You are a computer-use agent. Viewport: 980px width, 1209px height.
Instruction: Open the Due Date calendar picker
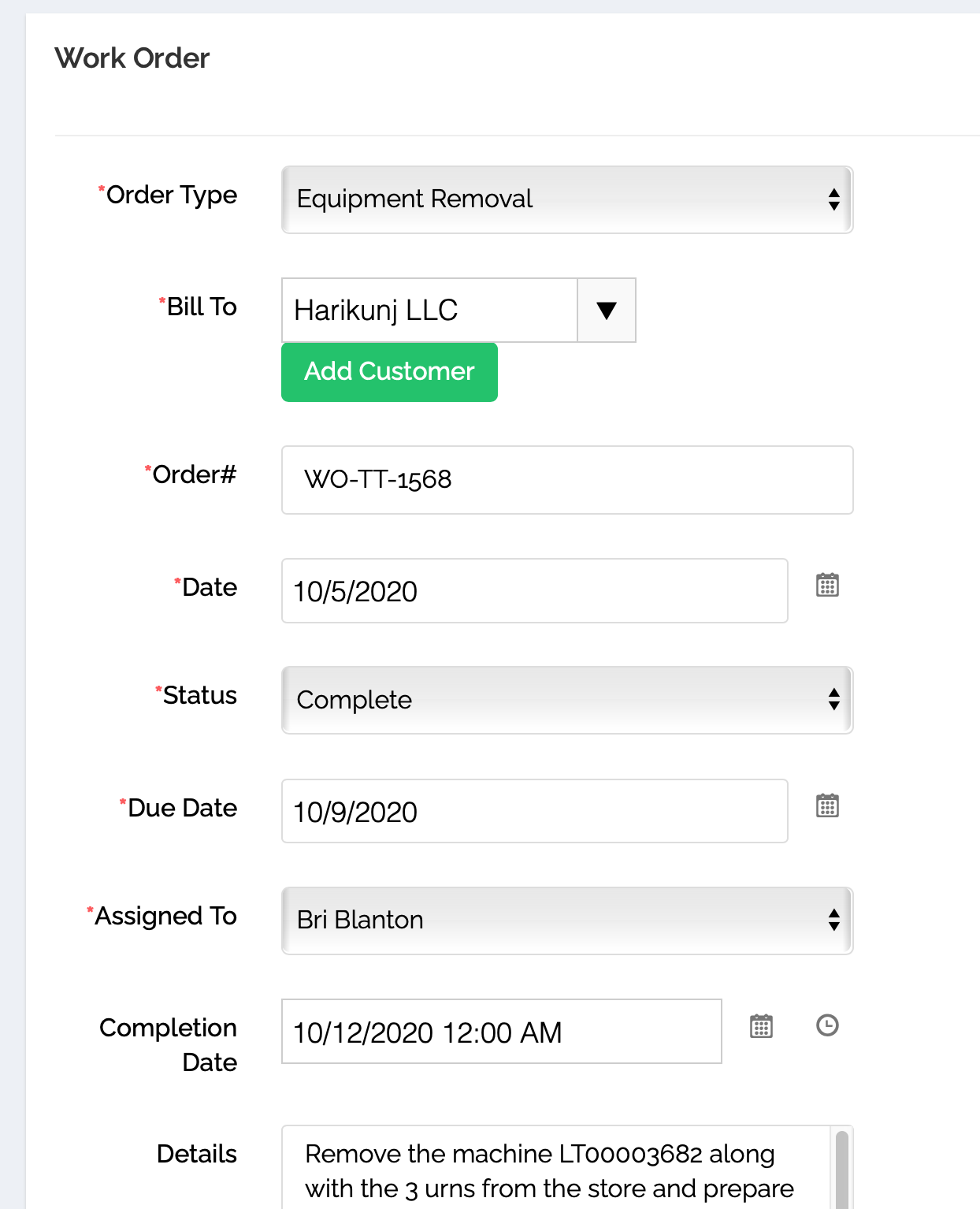(x=829, y=806)
